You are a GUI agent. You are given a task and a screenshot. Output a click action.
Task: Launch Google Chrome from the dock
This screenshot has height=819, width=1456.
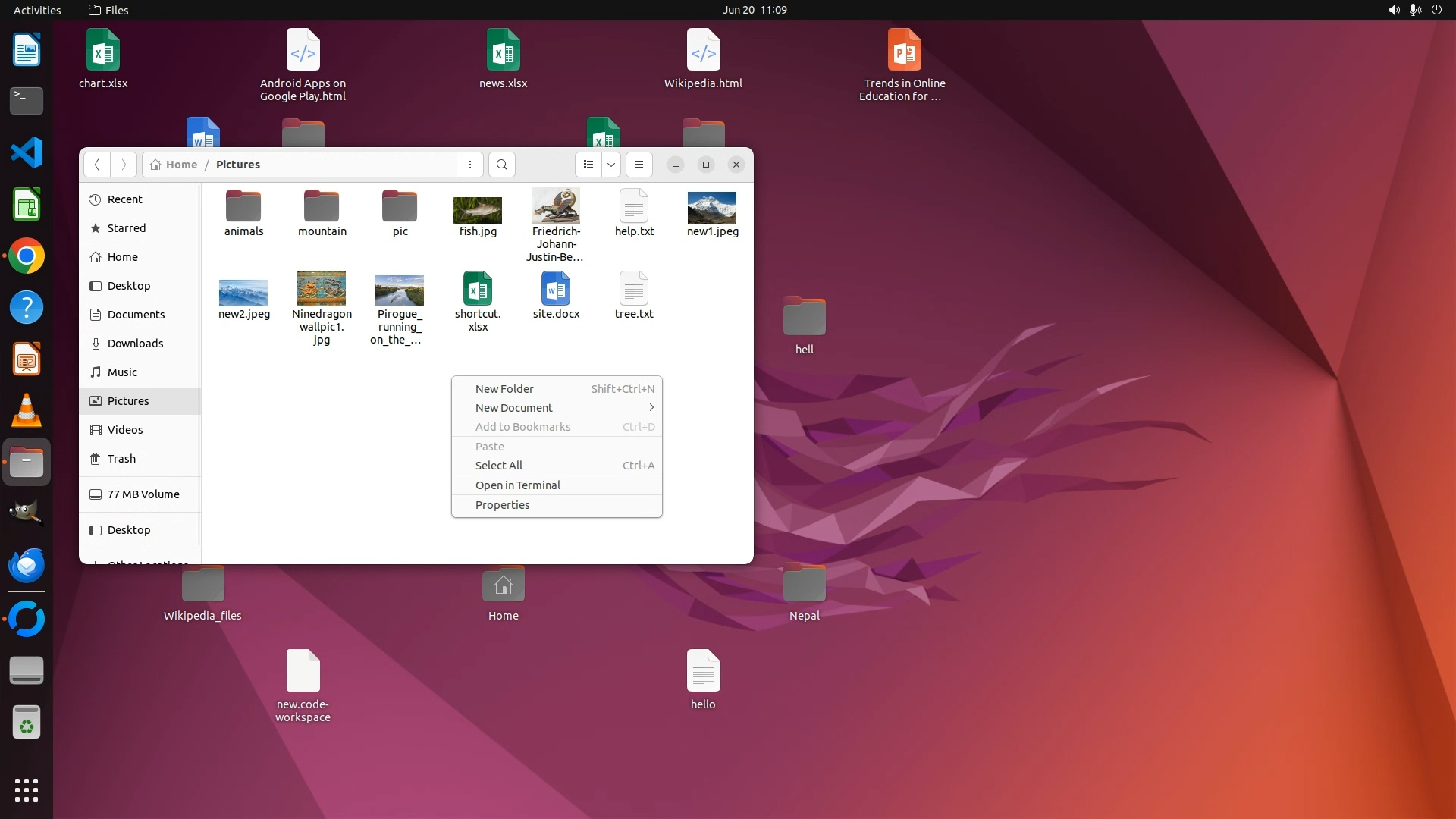[x=27, y=256]
